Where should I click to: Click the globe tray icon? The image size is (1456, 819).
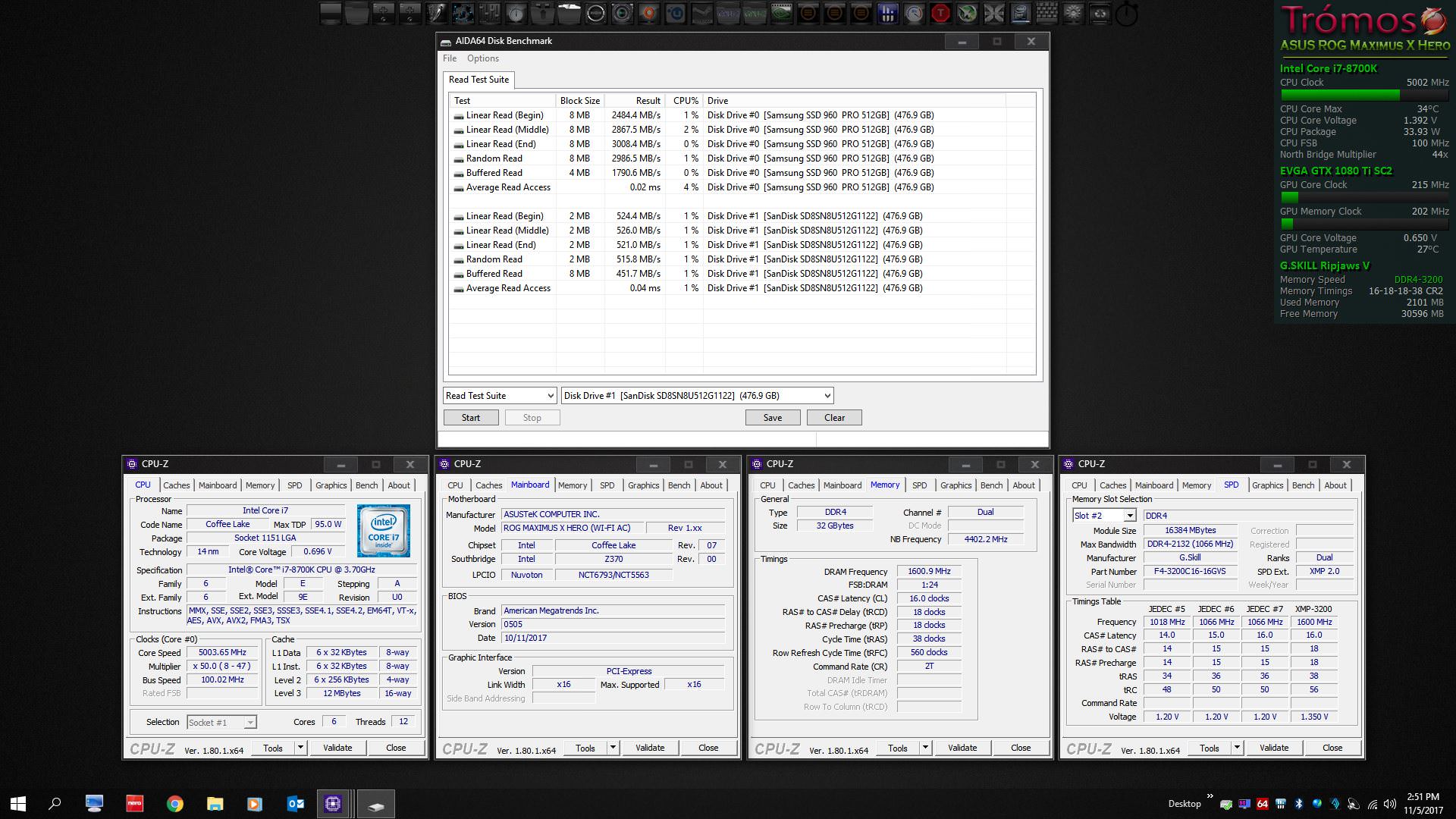(x=1317, y=804)
